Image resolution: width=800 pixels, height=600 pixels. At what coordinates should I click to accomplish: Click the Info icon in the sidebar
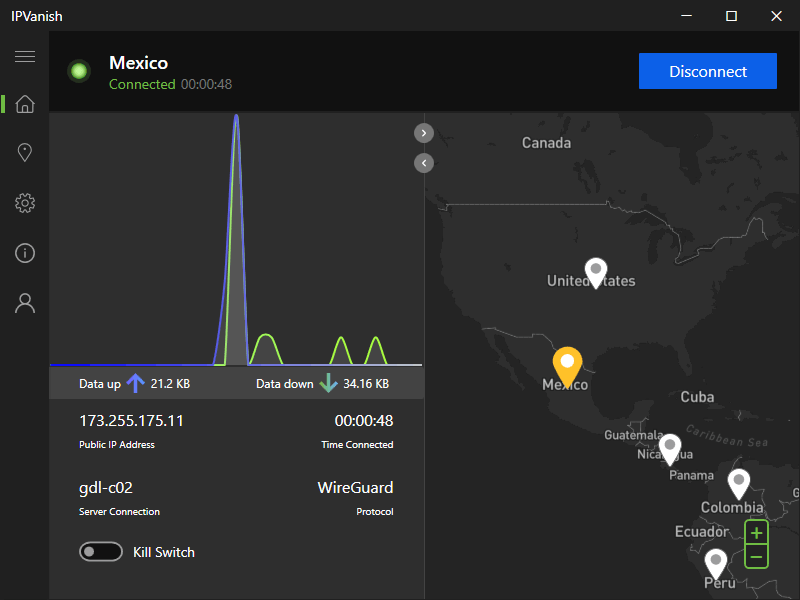click(24, 252)
